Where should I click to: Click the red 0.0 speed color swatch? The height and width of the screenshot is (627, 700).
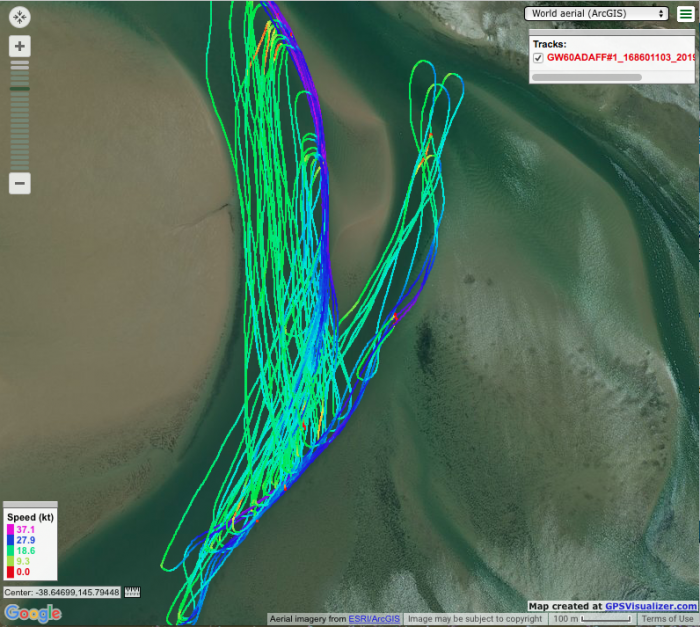10,572
